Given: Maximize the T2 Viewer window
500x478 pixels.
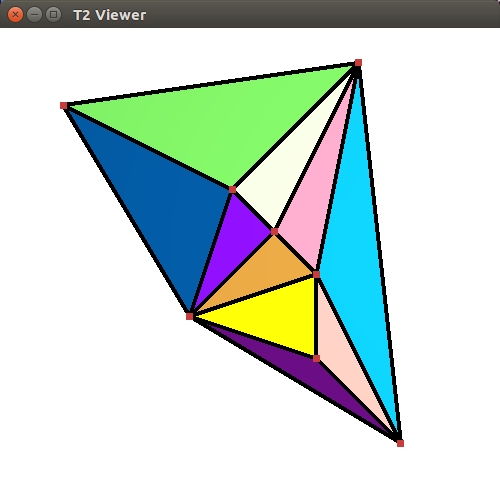Looking at the screenshot, I should pyautogui.click(x=53, y=15).
